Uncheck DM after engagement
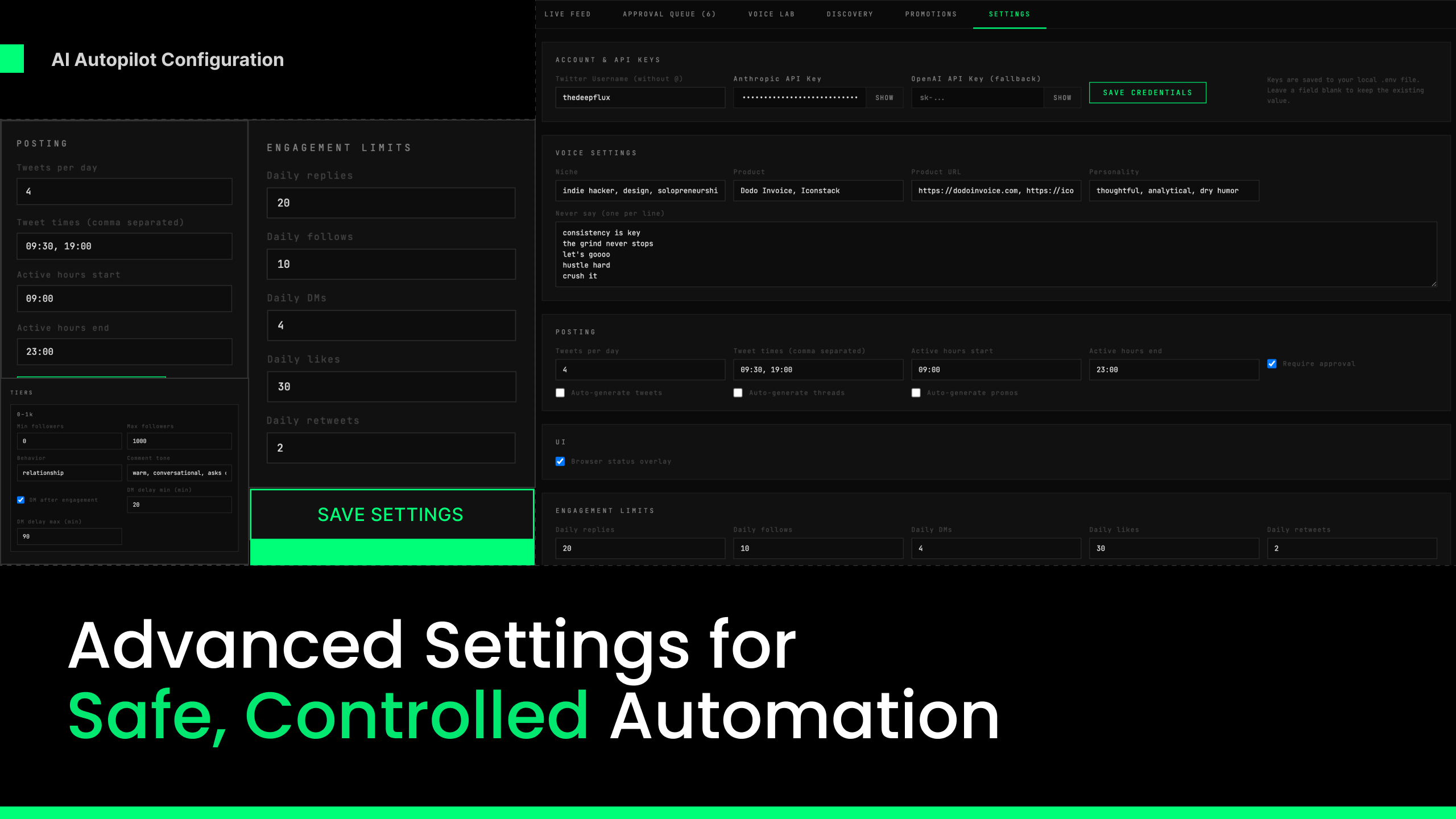Image resolution: width=1456 pixels, height=819 pixels. (x=21, y=499)
